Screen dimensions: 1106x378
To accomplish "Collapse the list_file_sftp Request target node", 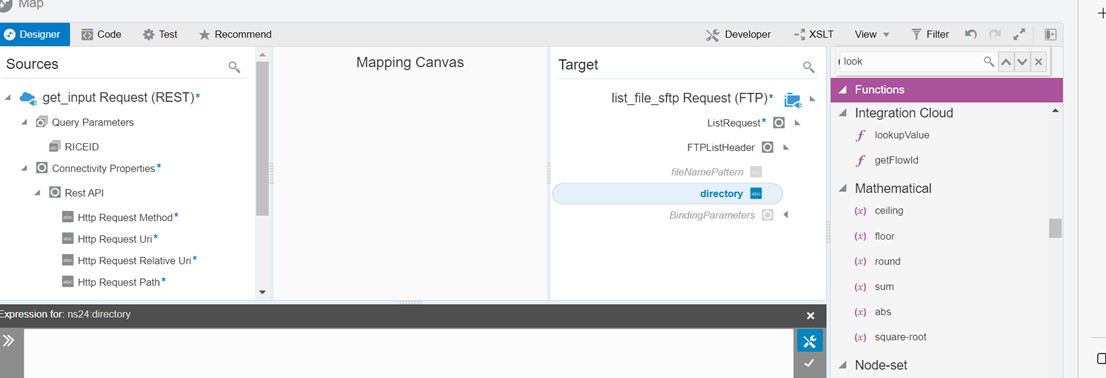I will (x=813, y=99).
